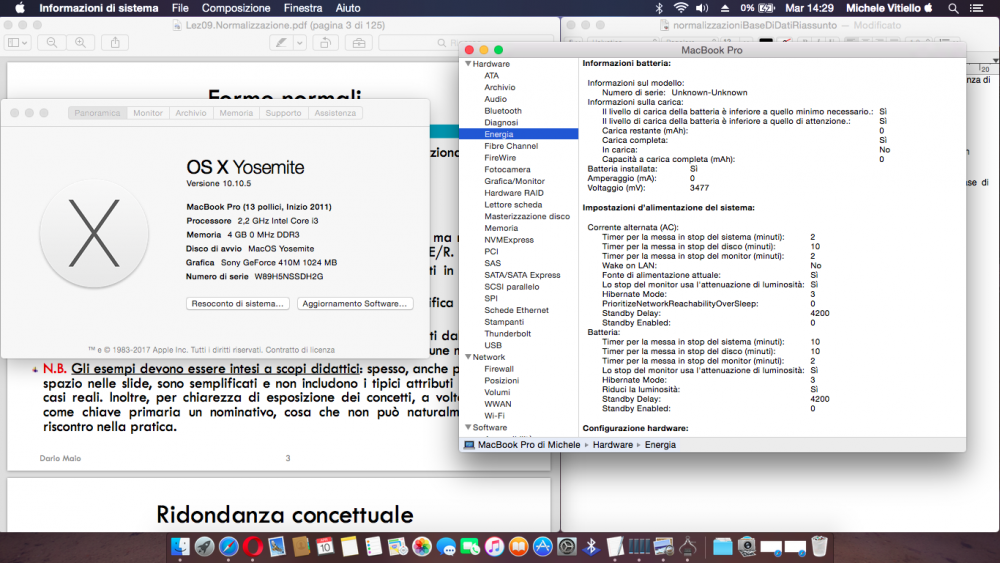Open Photos from the Dock

[422, 546]
